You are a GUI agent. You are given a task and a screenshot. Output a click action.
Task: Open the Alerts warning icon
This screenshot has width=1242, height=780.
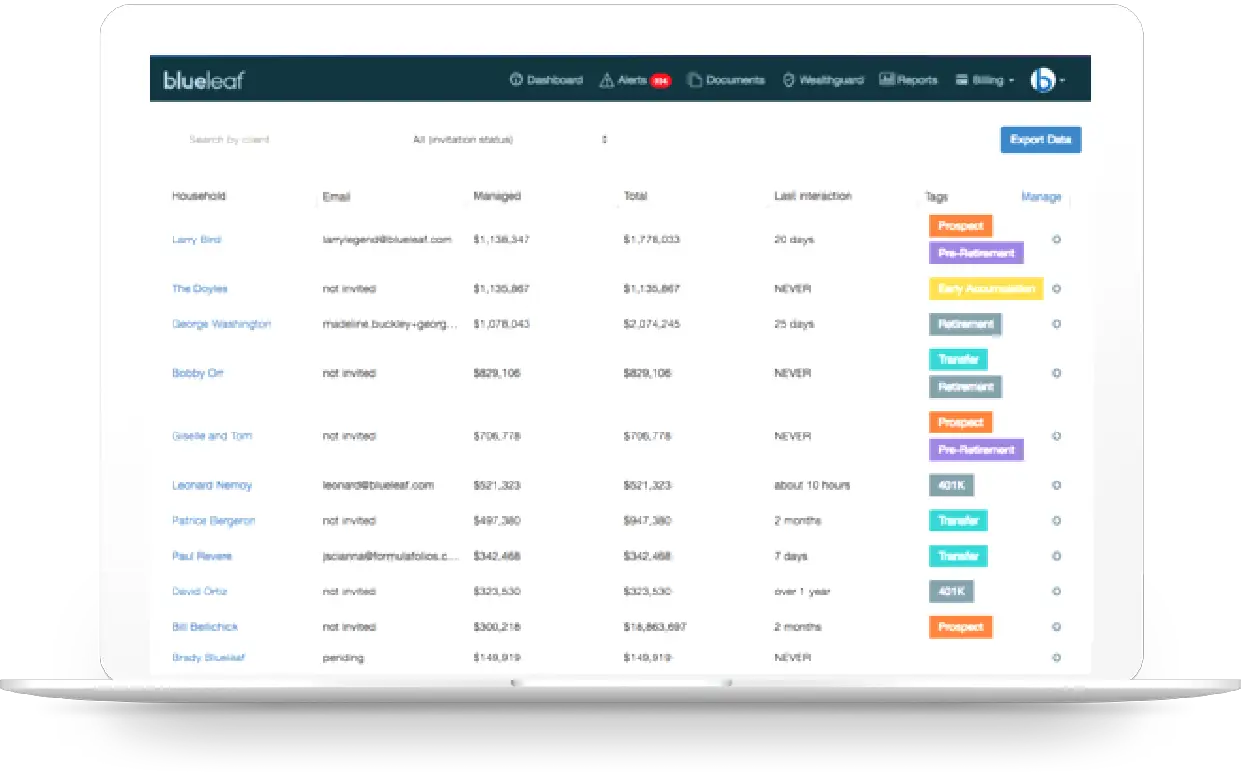(606, 80)
